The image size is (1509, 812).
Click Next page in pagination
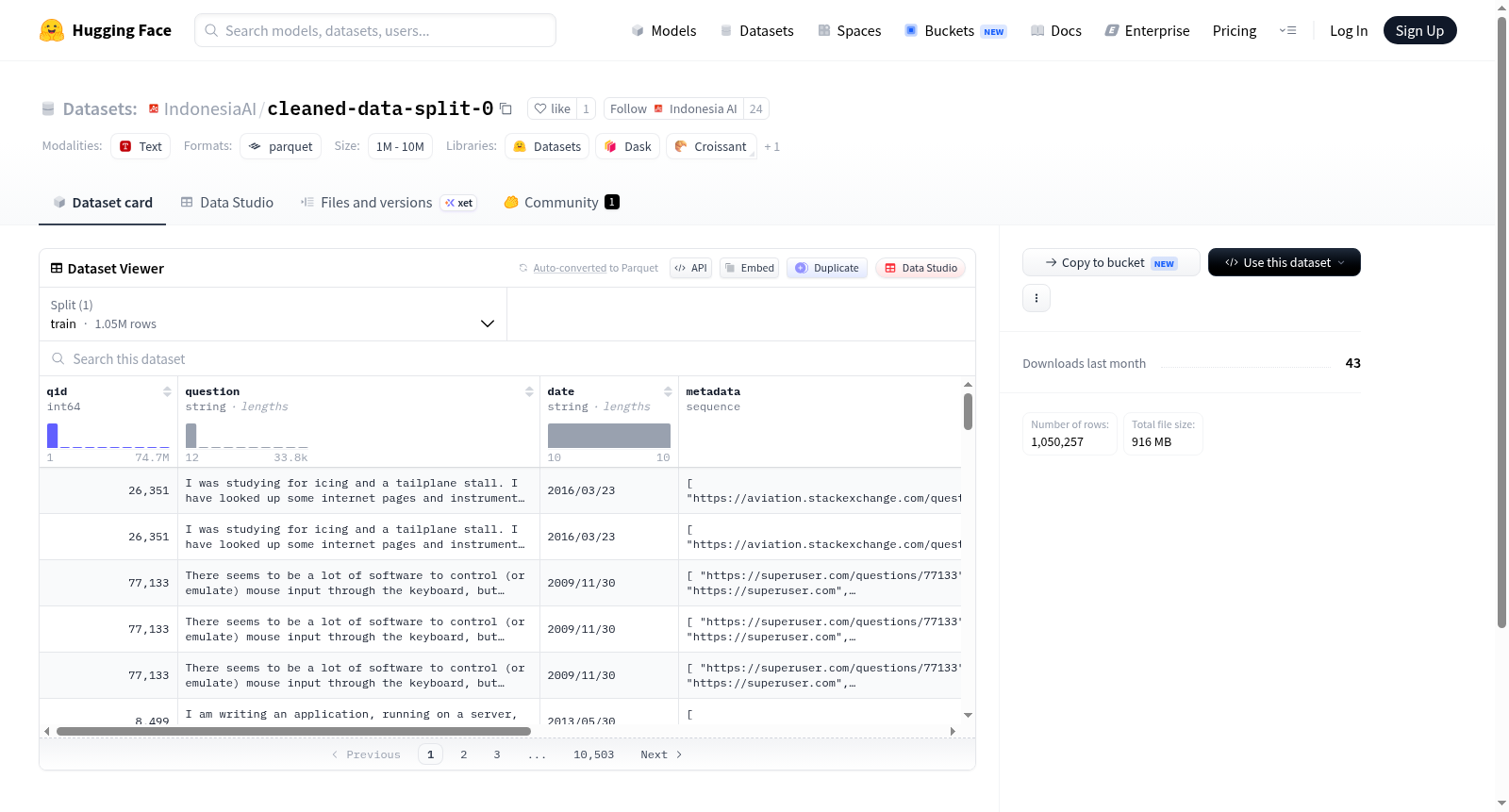661,754
